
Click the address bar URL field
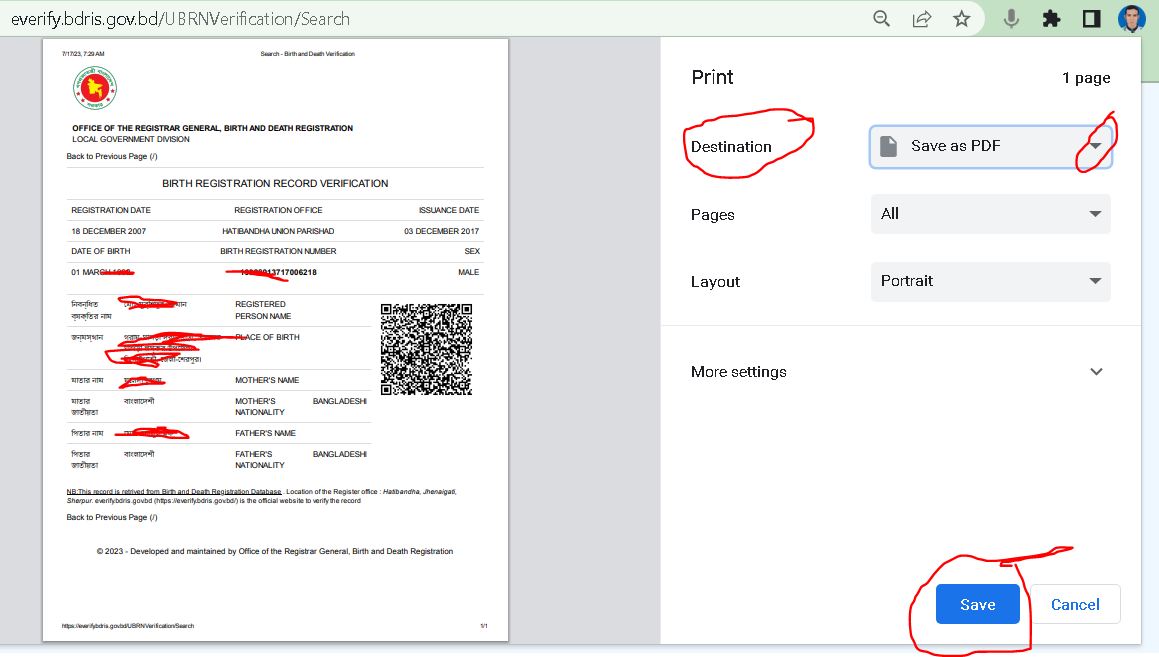tap(400, 19)
